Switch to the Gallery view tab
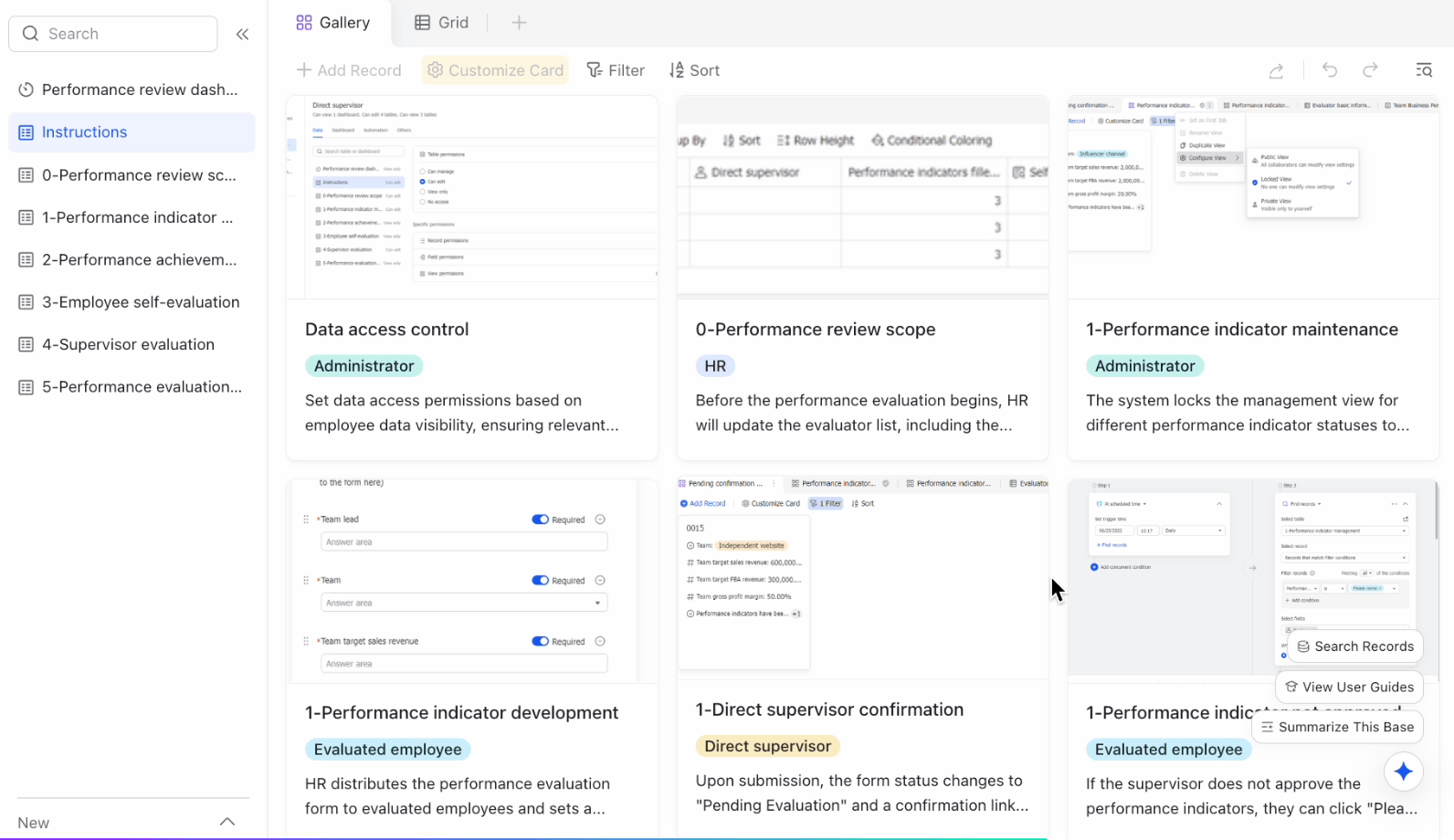 (x=333, y=23)
